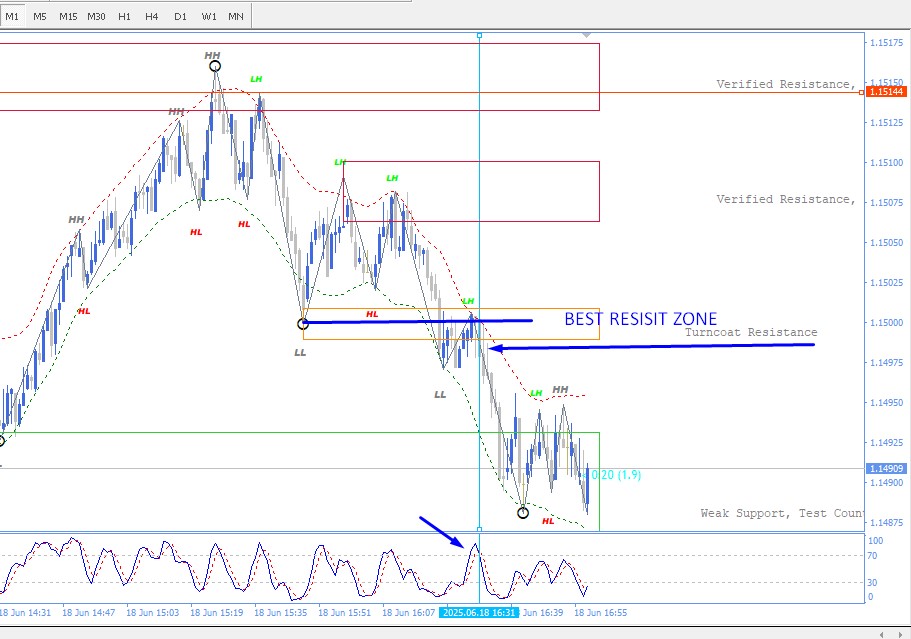Select the M30 timeframe button
Screen dimensions: 911x639
click(96, 17)
